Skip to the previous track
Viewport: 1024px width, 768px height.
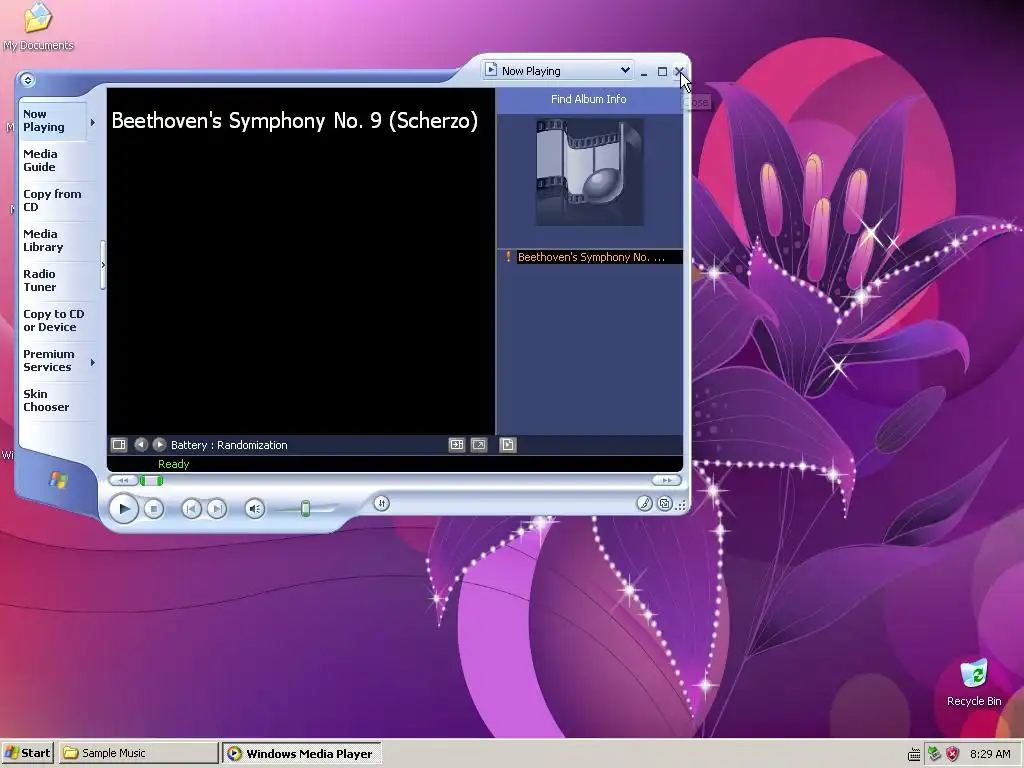coord(191,509)
